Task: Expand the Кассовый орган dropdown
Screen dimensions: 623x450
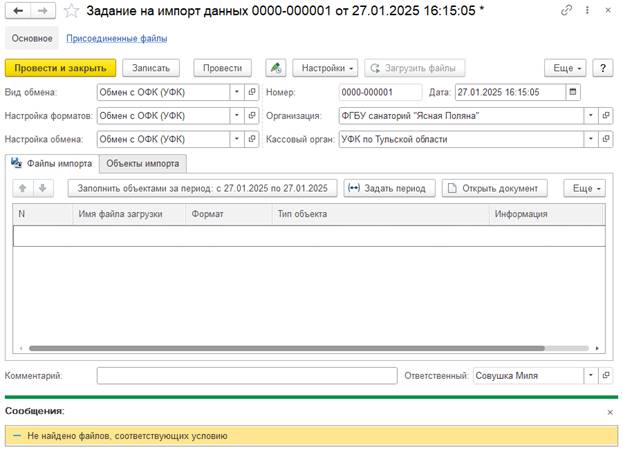Action: tap(591, 139)
